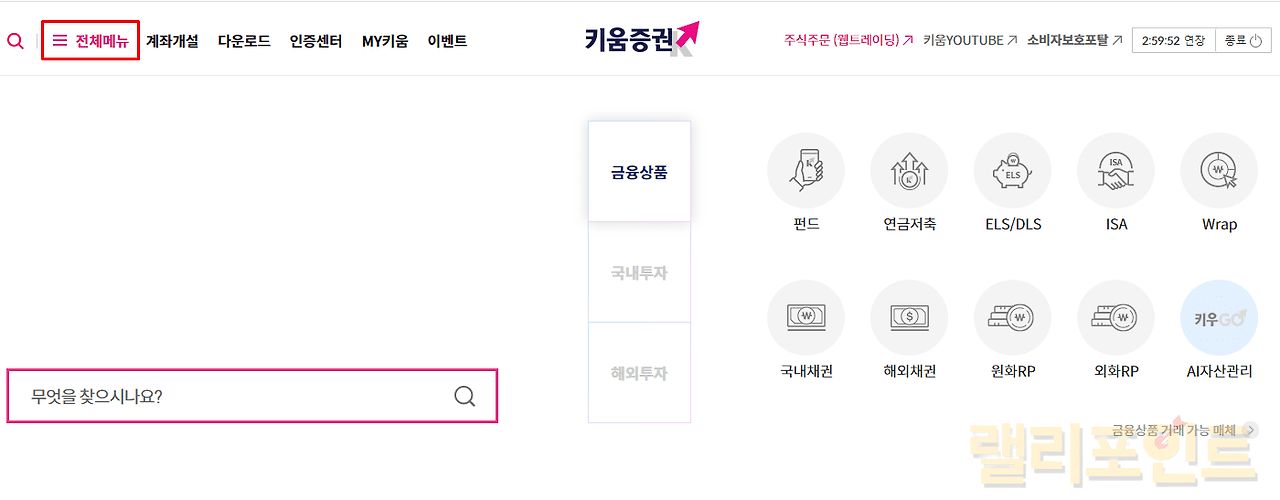Open the ELS/DLS piggy bank icon
Screen dimensions: 1280x500
(x=1012, y=172)
